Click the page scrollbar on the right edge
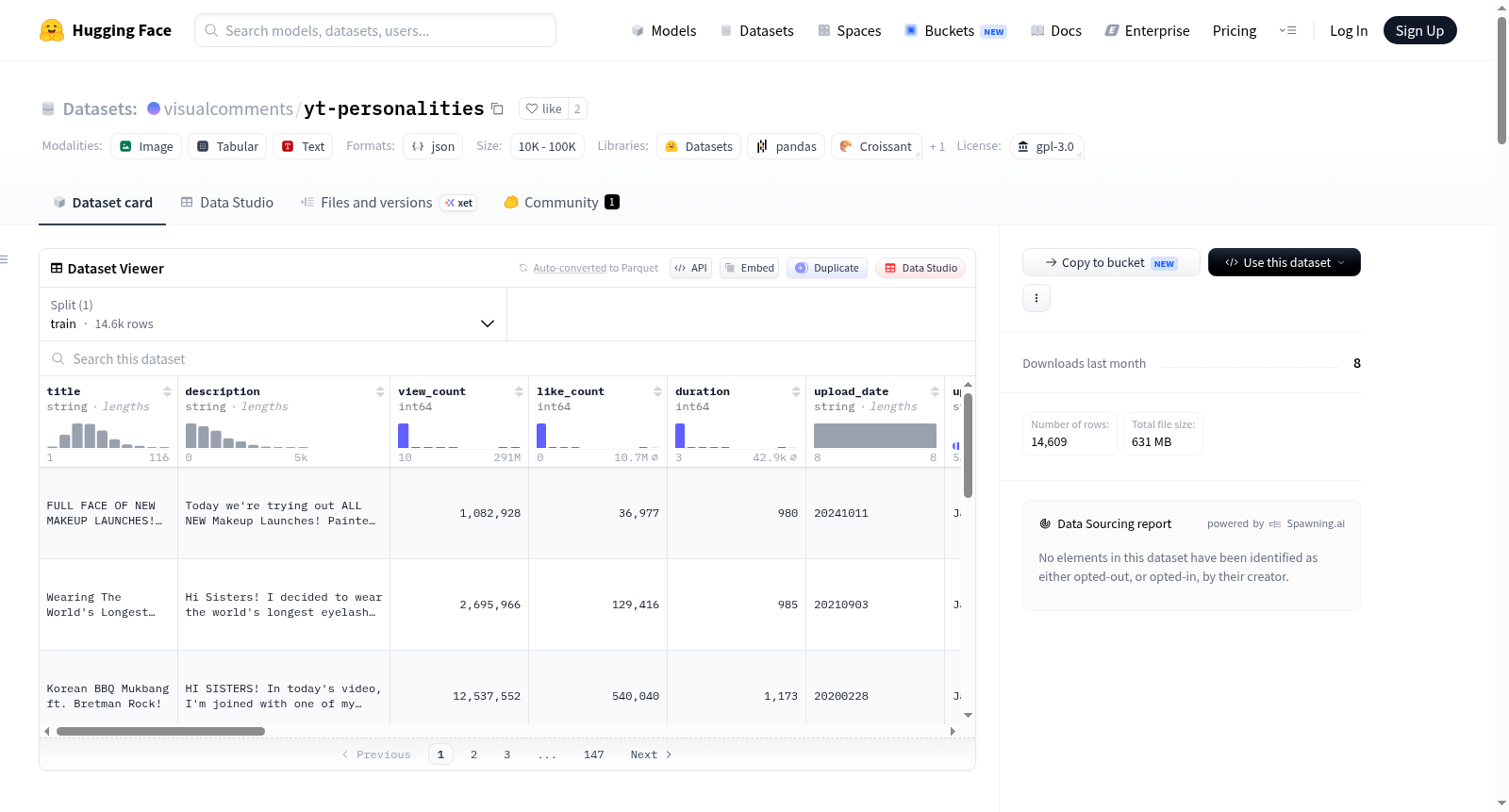Viewport: 1509px width, 812px height. pos(1501,80)
